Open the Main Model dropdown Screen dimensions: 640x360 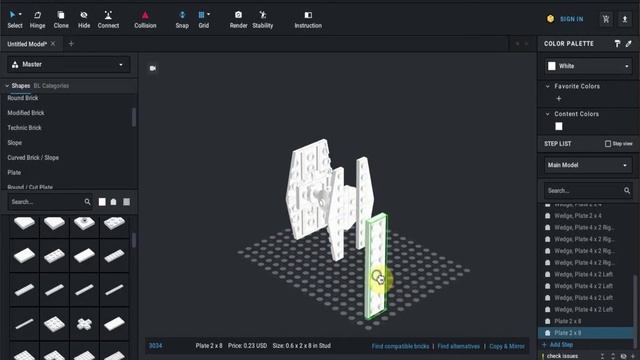pyautogui.click(x=588, y=165)
